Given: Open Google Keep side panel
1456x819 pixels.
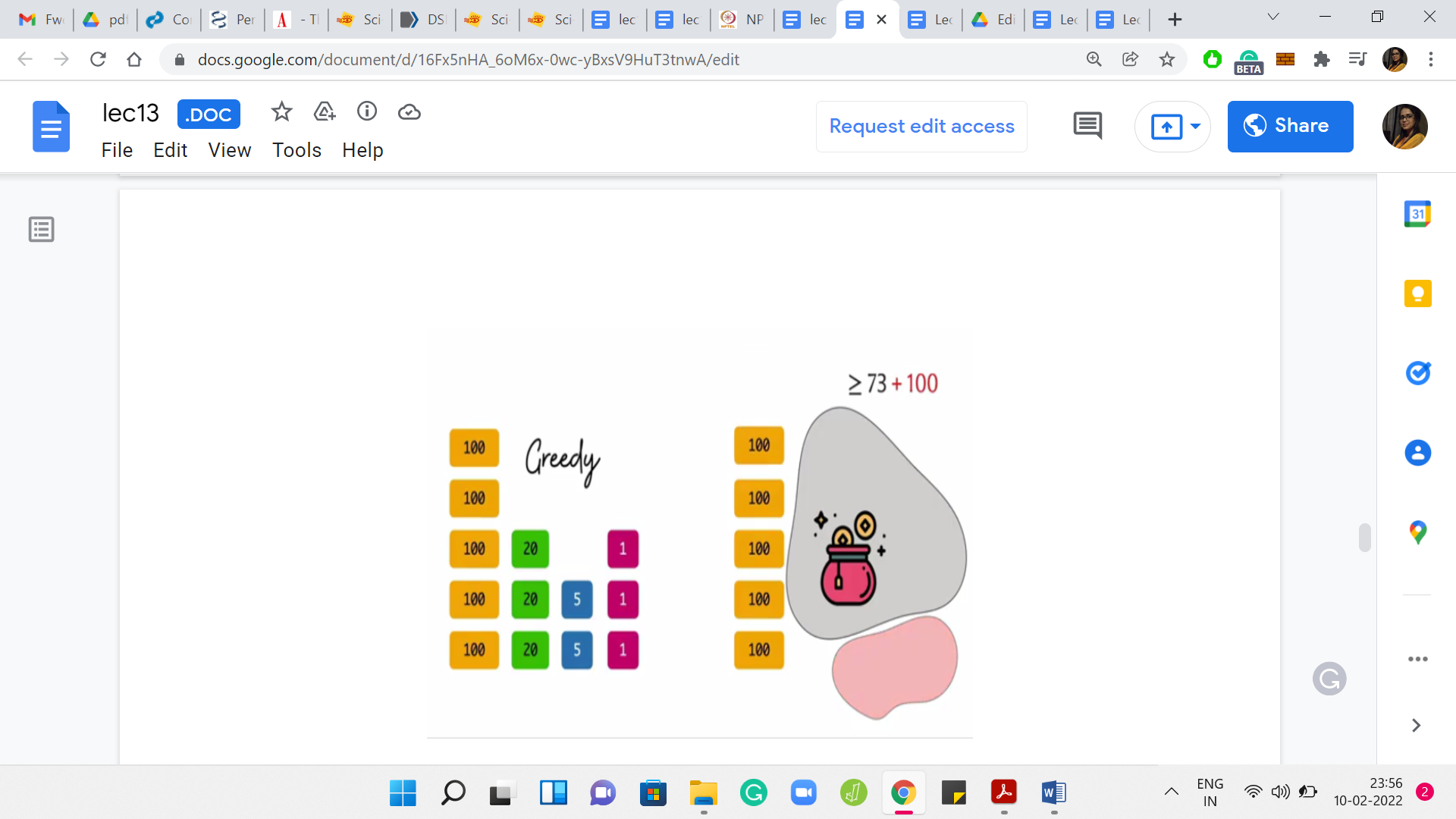Looking at the screenshot, I should point(1417,293).
